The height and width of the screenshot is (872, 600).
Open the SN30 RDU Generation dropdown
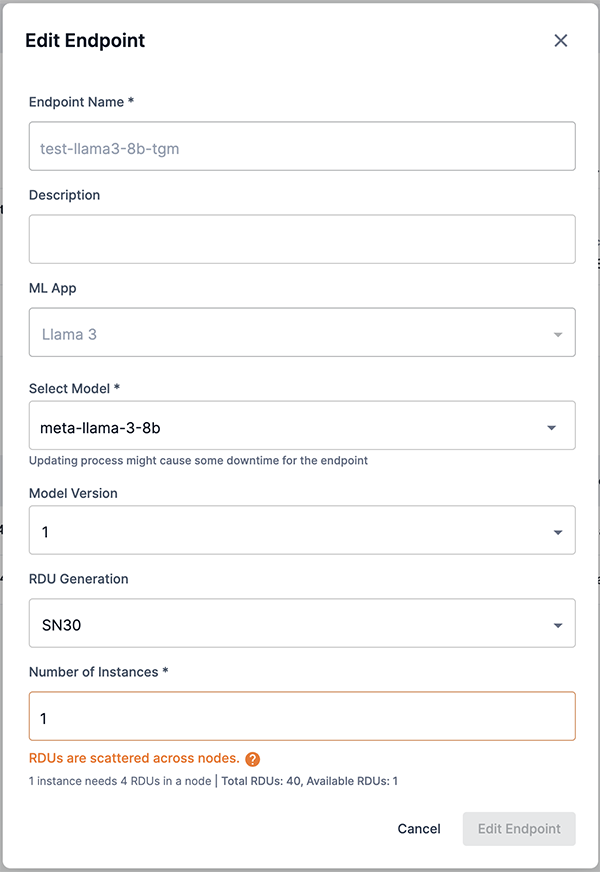302,623
